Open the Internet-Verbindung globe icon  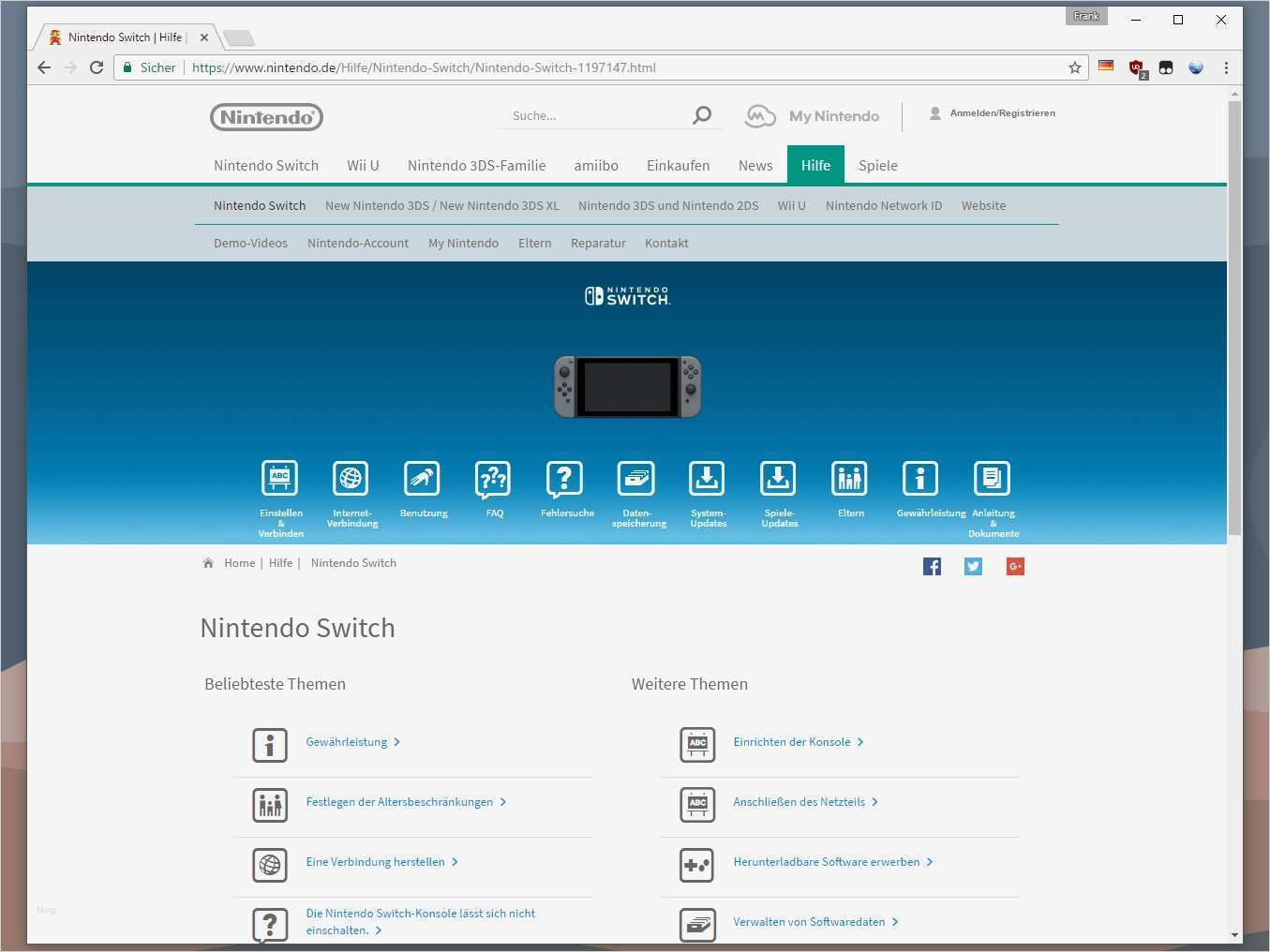[x=351, y=478]
